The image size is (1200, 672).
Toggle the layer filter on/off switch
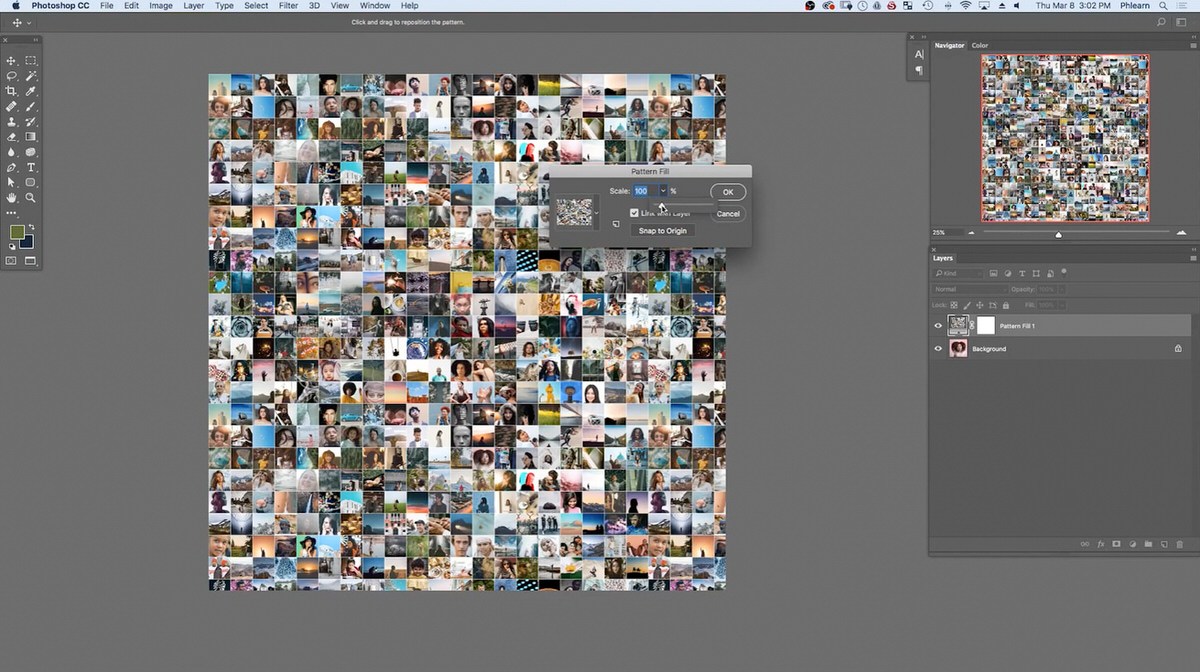coord(1065,271)
